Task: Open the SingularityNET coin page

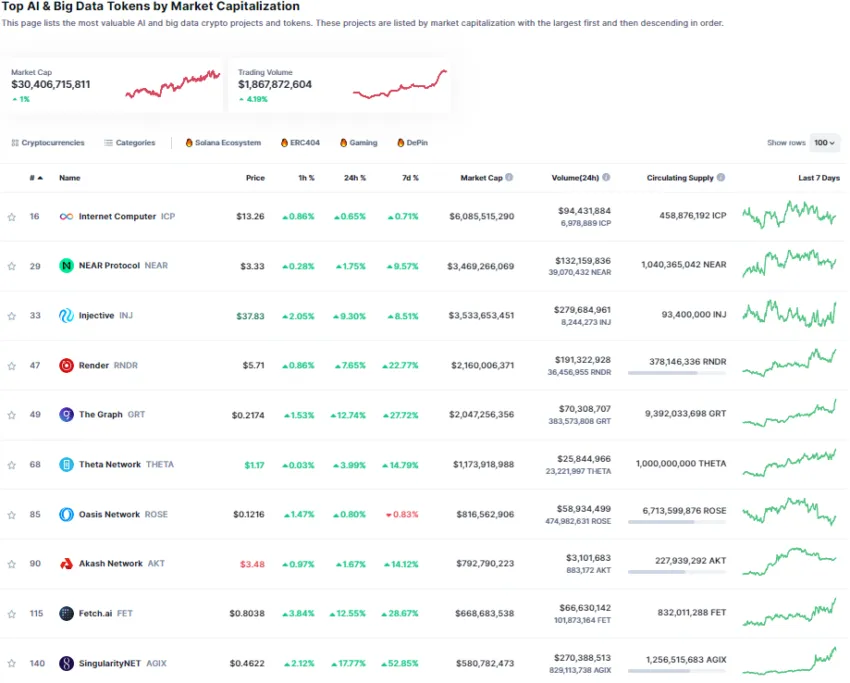Action: coord(113,663)
